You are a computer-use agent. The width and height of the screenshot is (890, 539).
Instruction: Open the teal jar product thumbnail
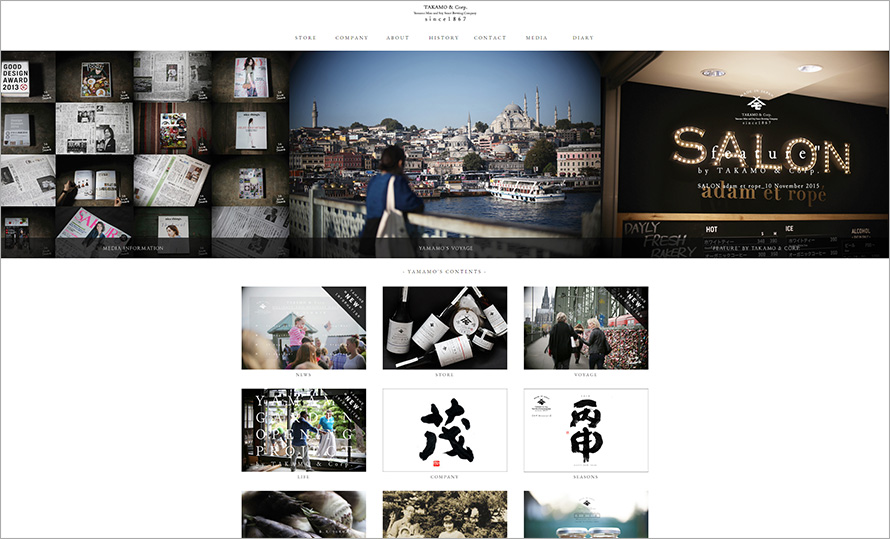coord(586,514)
